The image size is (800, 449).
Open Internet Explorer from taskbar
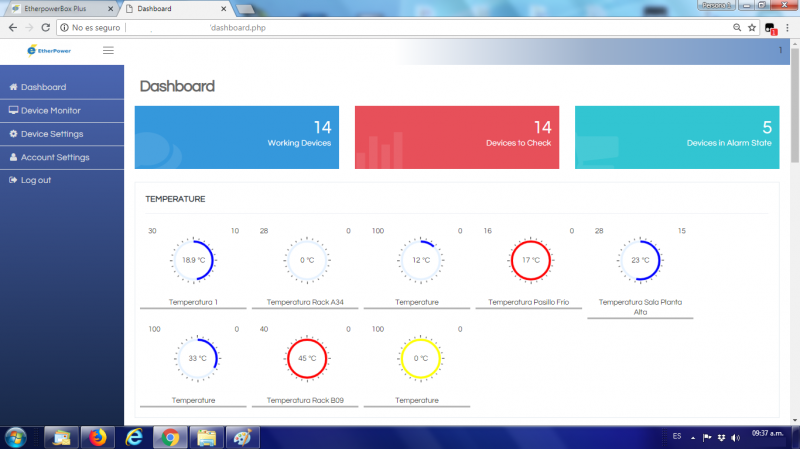(x=134, y=437)
